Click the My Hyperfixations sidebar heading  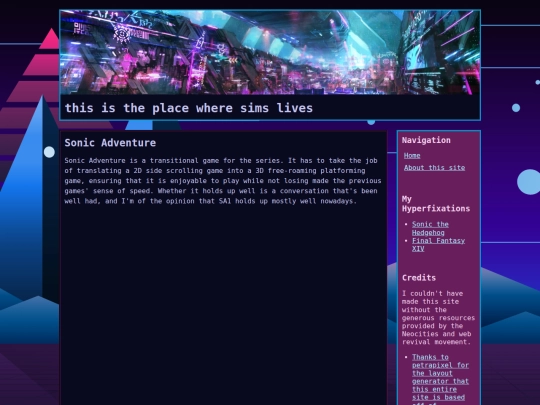pos(436,204)
